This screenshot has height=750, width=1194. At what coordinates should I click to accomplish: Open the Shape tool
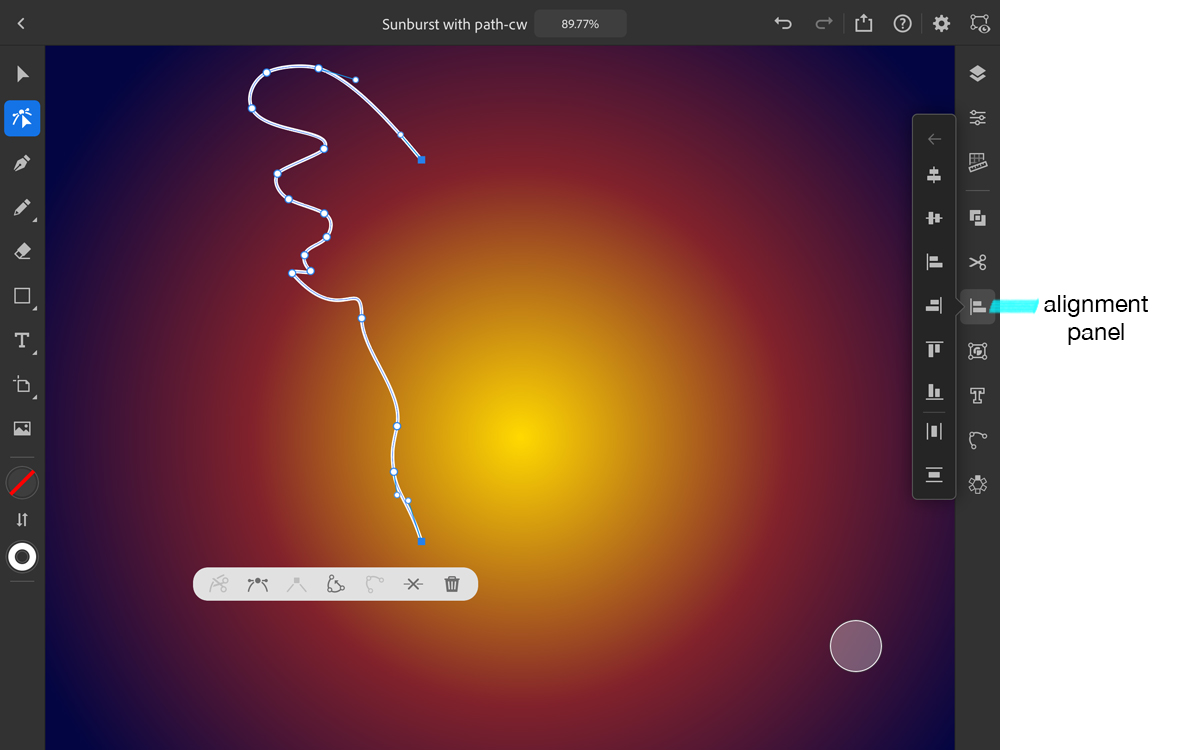(x=22, y=296)
